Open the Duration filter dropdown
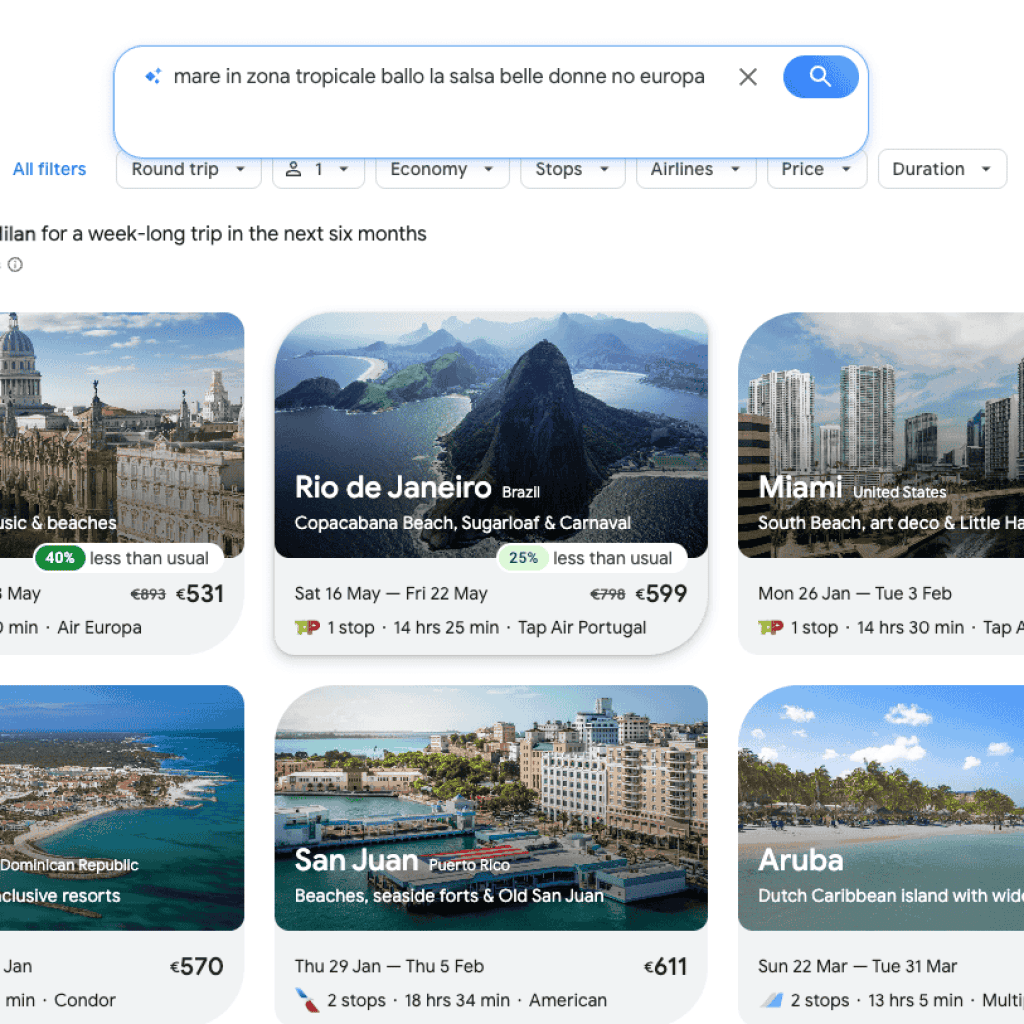Viewport: 1024px width, 1024px height. click(x=941, y=169)
